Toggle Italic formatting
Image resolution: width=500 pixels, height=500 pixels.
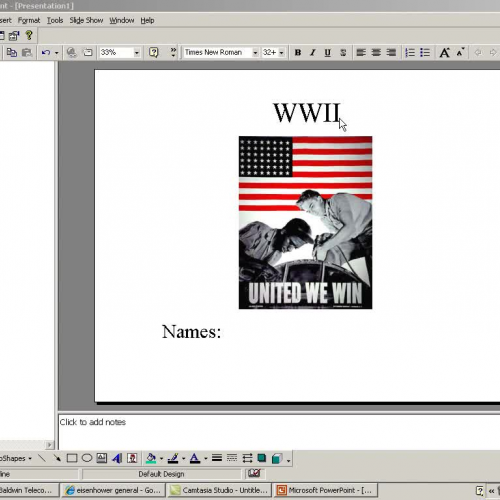click(x=313, y=53)
